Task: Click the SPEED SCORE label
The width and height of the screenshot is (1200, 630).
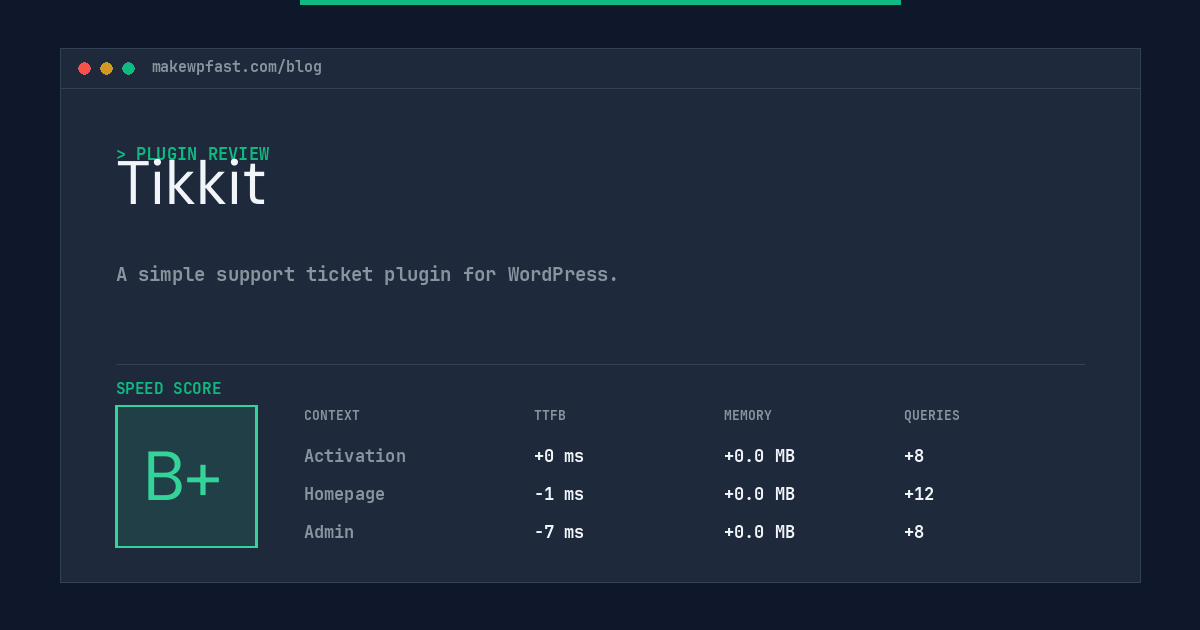Action: [x=169, y=389]
